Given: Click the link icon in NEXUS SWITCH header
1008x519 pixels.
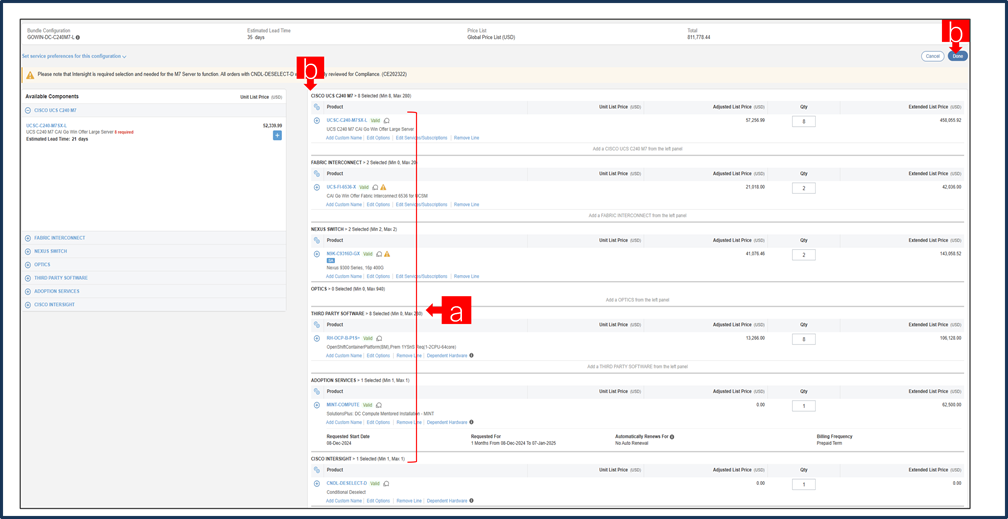Looking at the screenshot, I should point(317,240).
